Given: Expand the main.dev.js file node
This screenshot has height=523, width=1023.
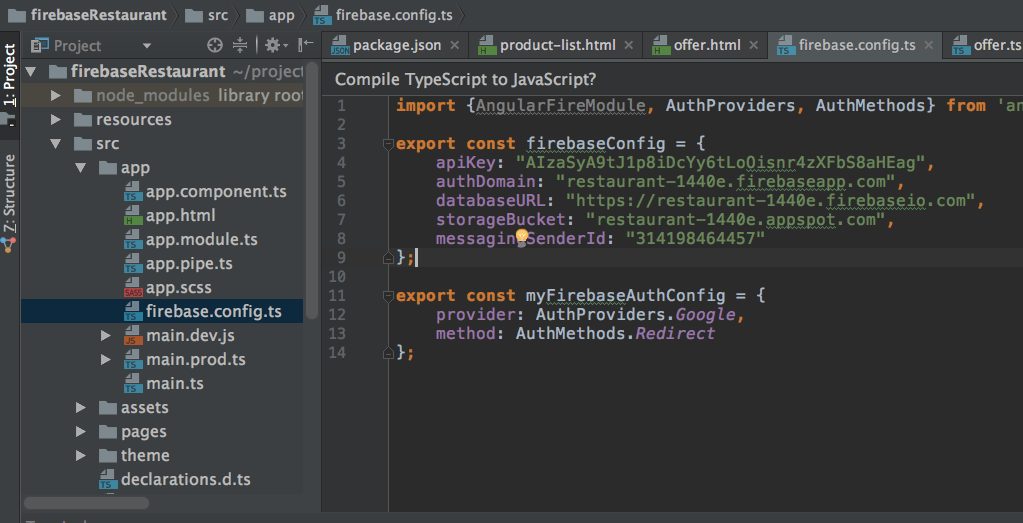Looking at the screenshot, I should pyautogui.click(x=106, y=336).
